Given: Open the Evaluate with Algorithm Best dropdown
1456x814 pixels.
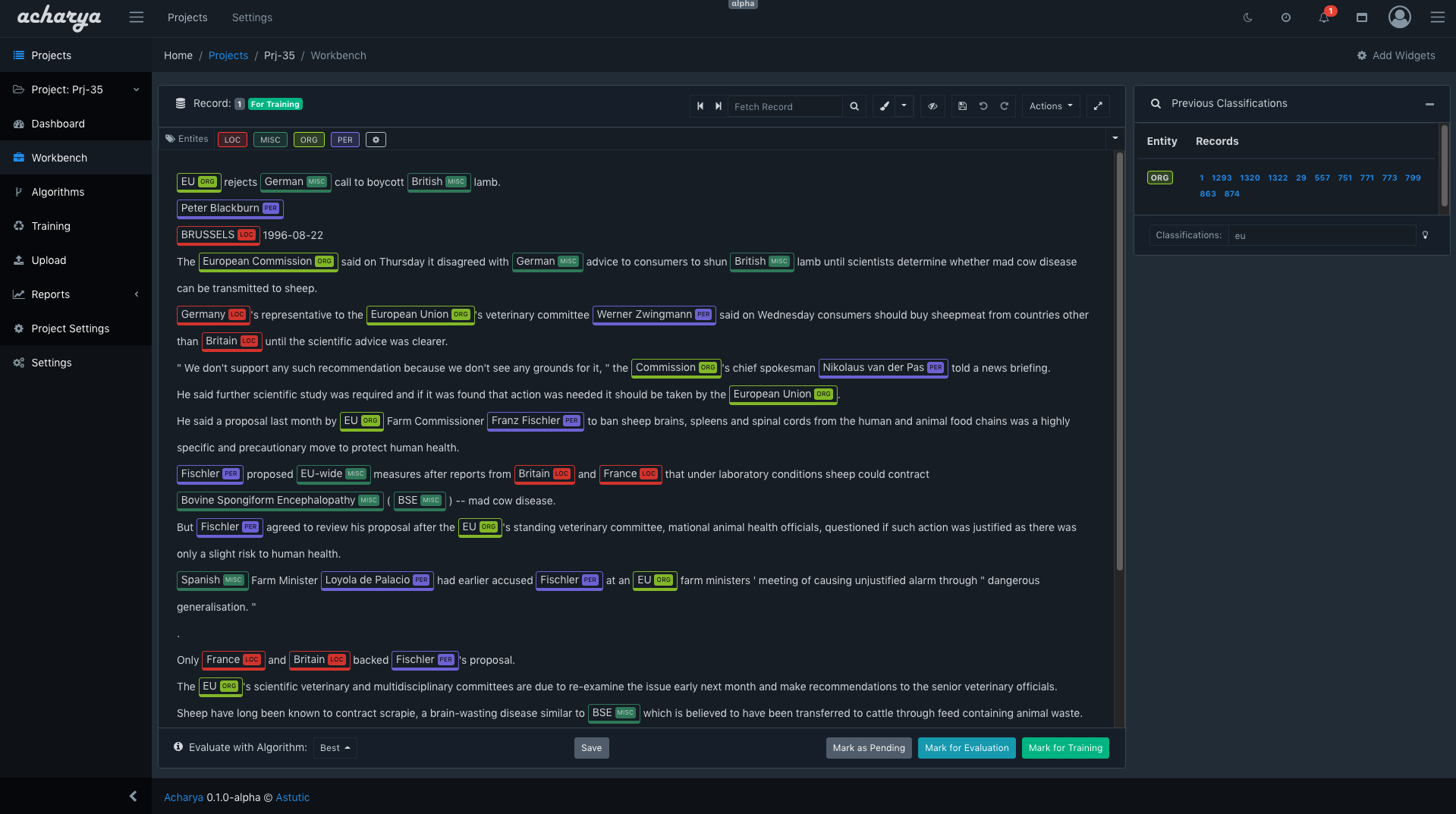Looking at the screenshot, I should click(x=335, y=748).
